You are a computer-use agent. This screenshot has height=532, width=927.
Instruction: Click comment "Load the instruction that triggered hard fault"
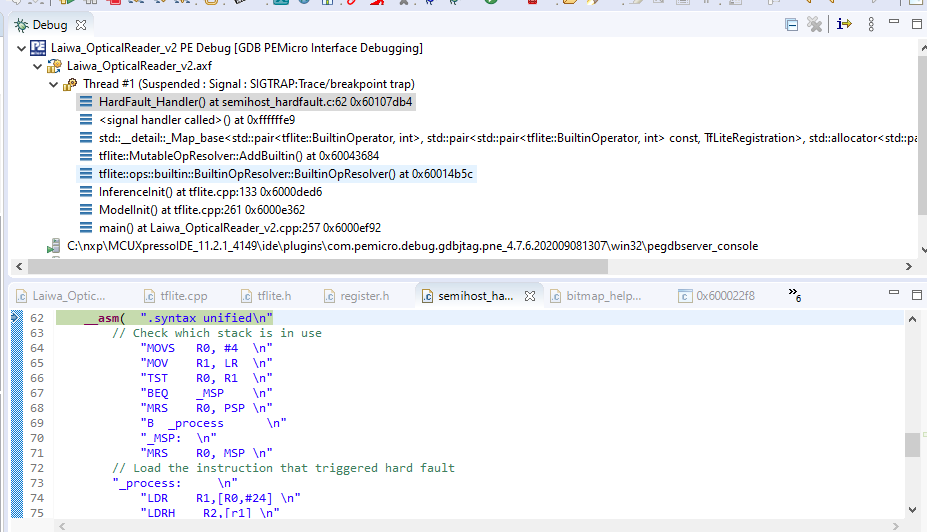(284, 468)
